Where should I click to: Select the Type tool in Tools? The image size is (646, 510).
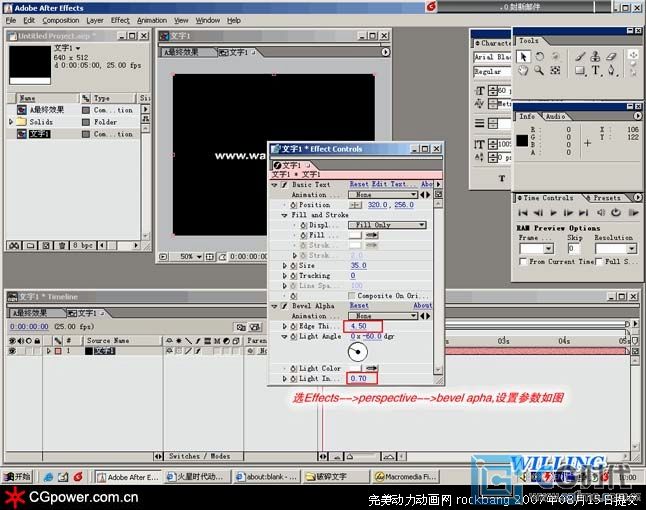tap(596, 70)
